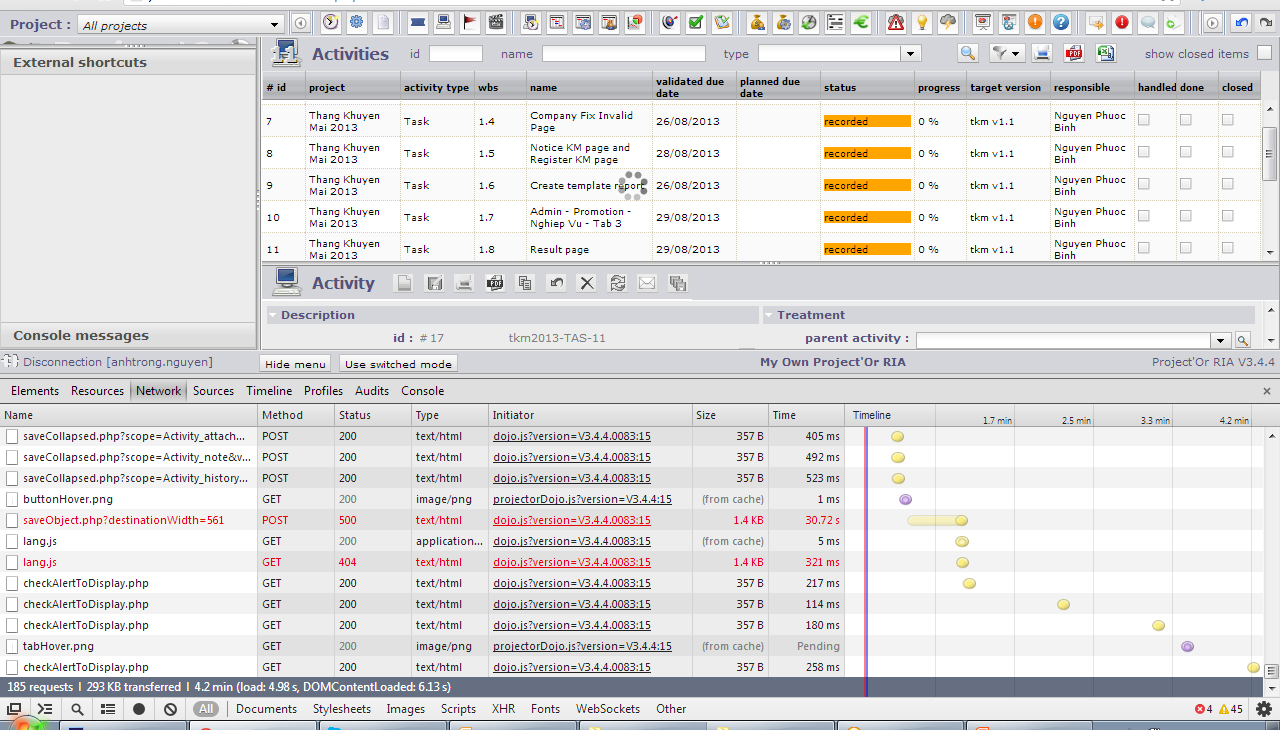The width and height of the screenshot is (1280, 730).
Task: Filter network requests by XHR
Action: click(x=503, y=709)
